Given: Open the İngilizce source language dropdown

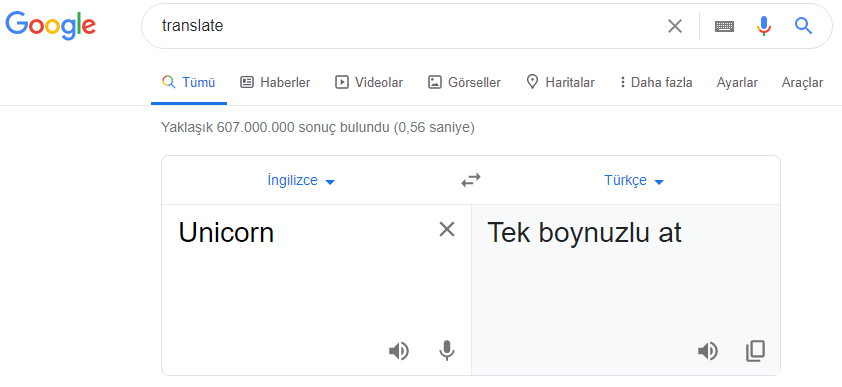Looking at the screenshot, I should point(301,181).
